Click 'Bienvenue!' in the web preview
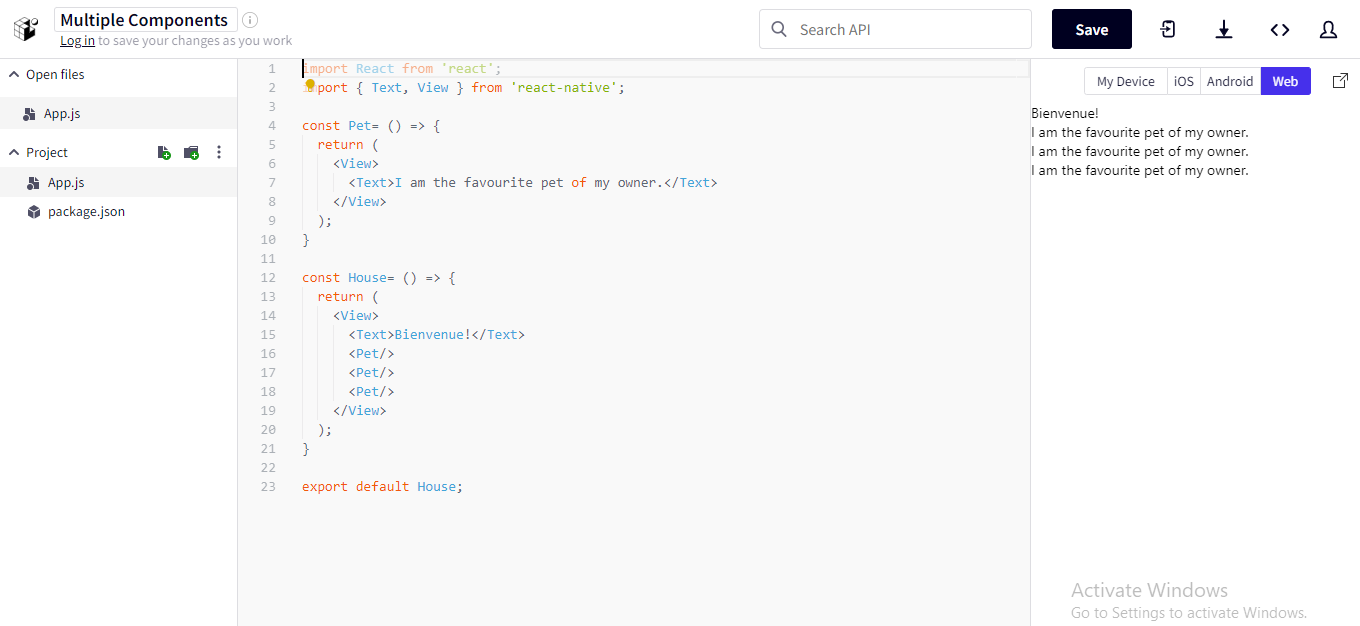Viewport: 1360px width, 626px height. click(1065, 113)
